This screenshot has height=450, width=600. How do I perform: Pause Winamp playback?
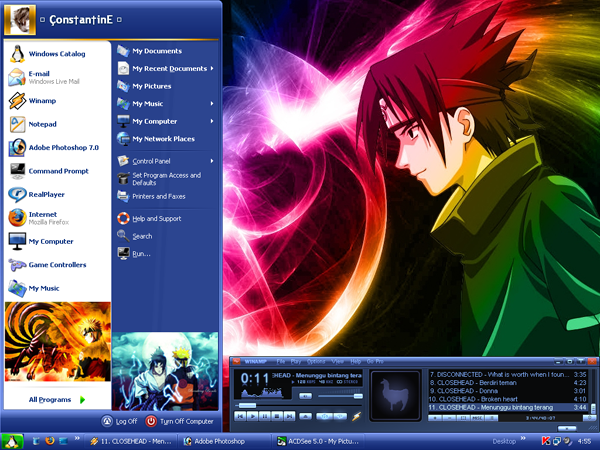point(265,416)
